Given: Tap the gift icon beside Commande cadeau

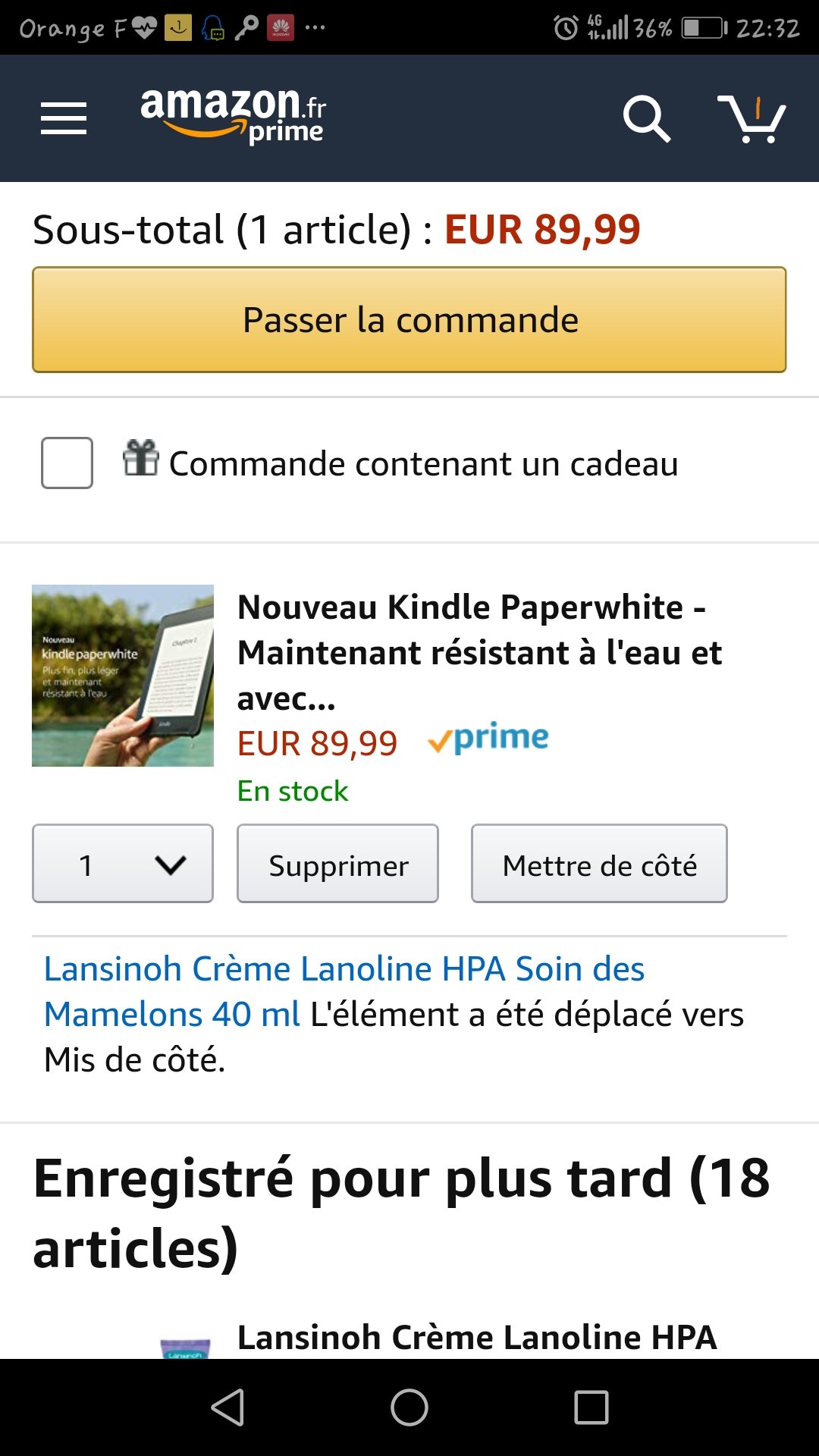Looking at the screenshot, I should coord(141,458).
